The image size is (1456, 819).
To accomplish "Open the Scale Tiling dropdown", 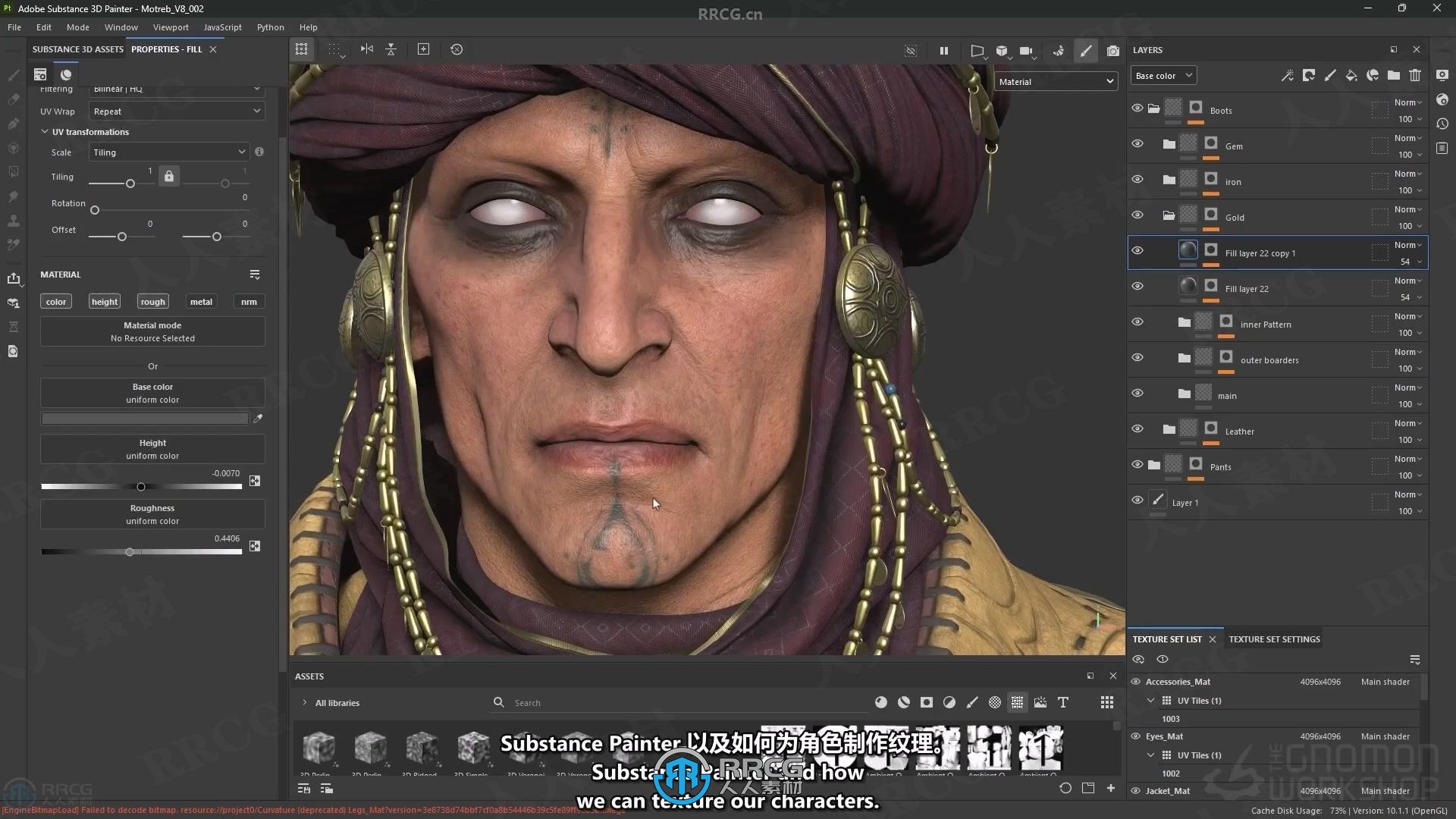I will [168, 152].
